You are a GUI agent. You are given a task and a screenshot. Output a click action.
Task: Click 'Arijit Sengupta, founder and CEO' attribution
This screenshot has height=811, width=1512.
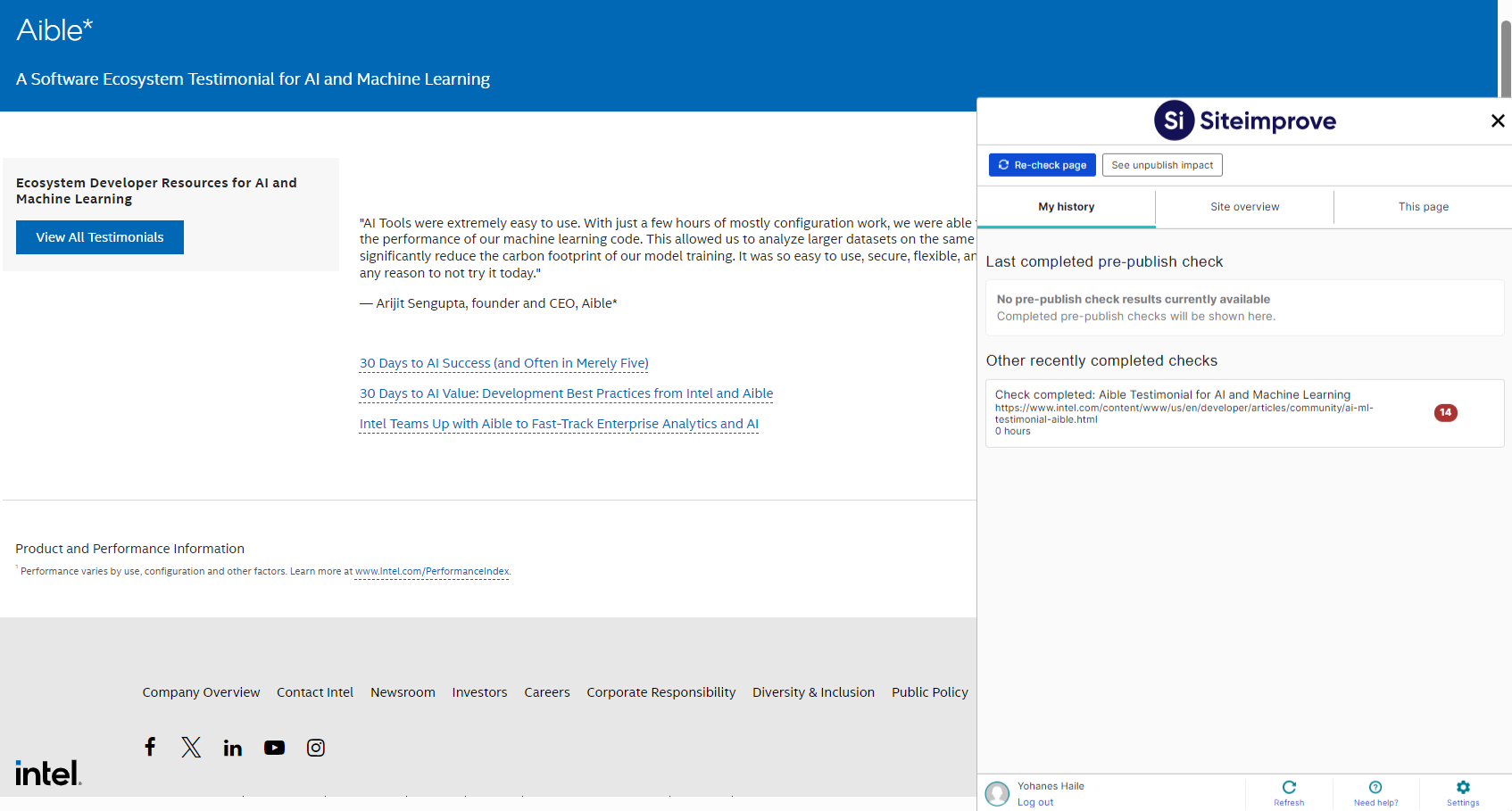click(488, 303)
